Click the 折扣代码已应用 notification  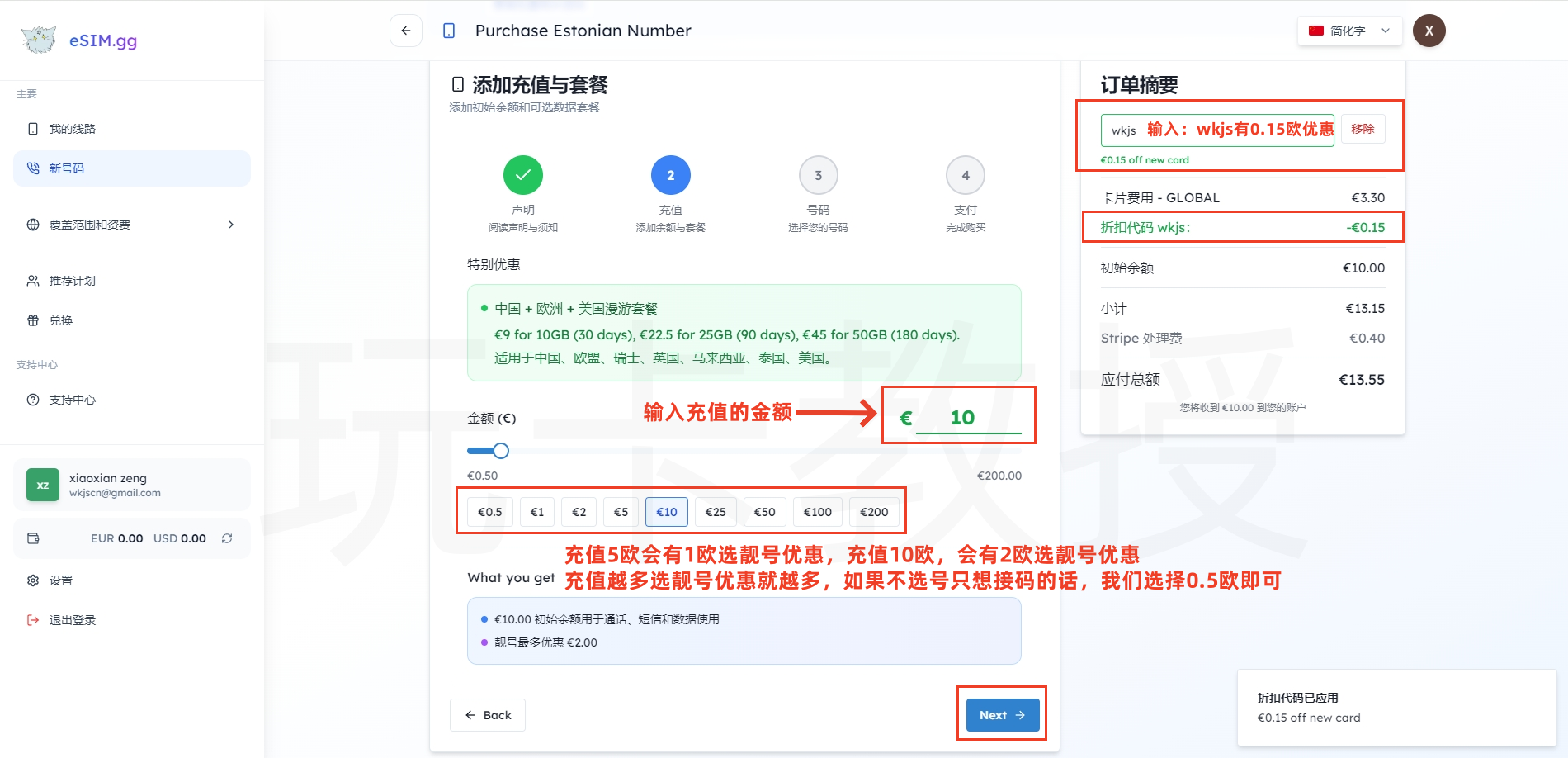click(1396, 708)
